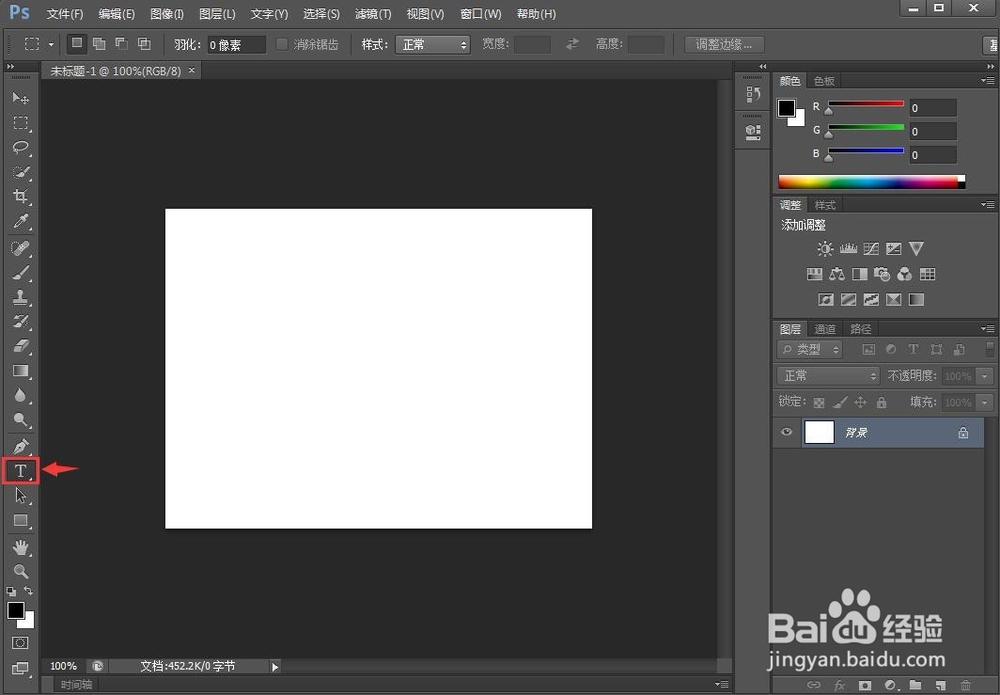Switch to the 色板 tab
Image resolution: width=1000 pixels, height=695 pixels.
click(x=824, y=81)
